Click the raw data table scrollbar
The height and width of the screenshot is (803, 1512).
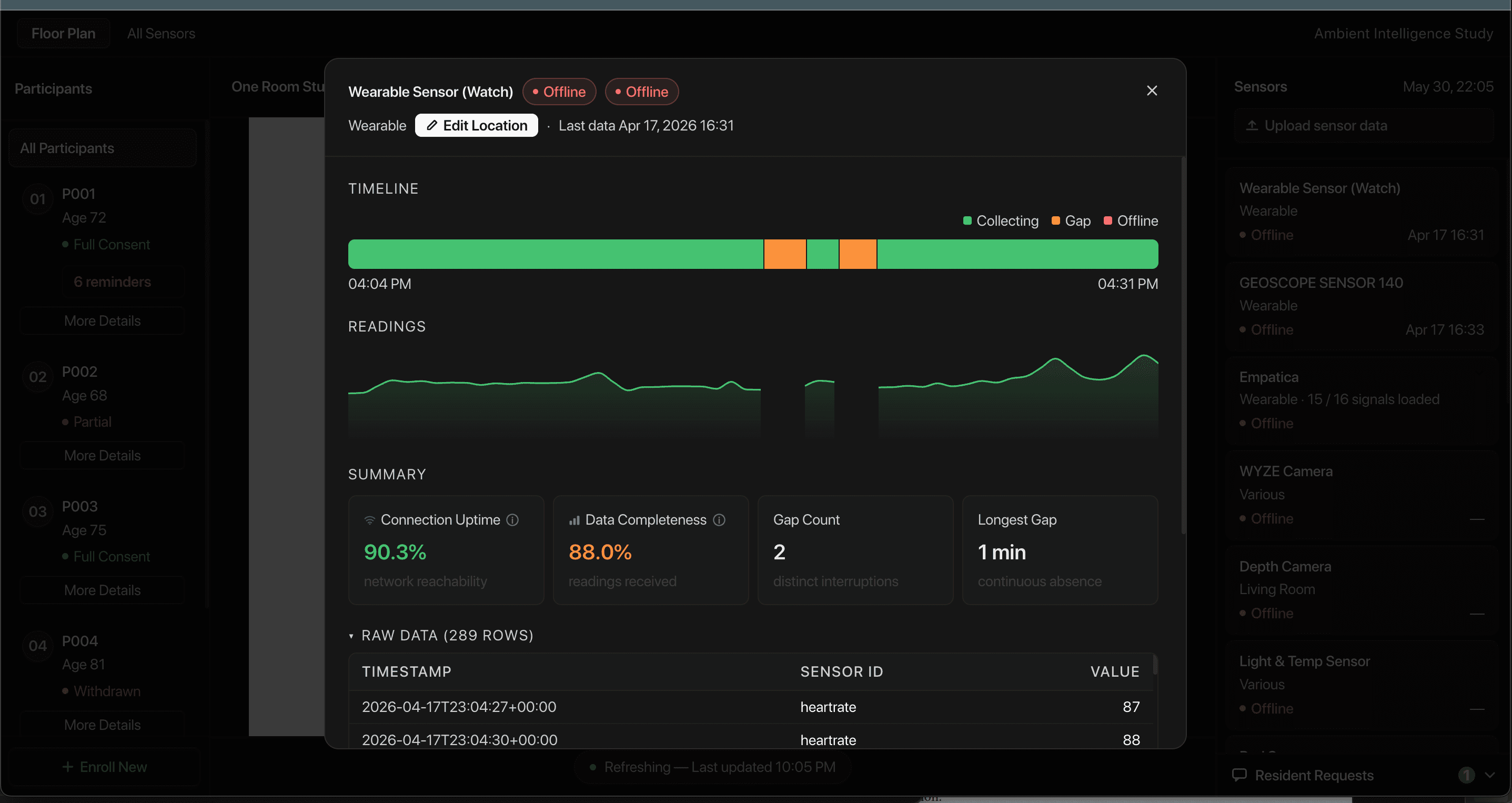[x=1155, y=664]
